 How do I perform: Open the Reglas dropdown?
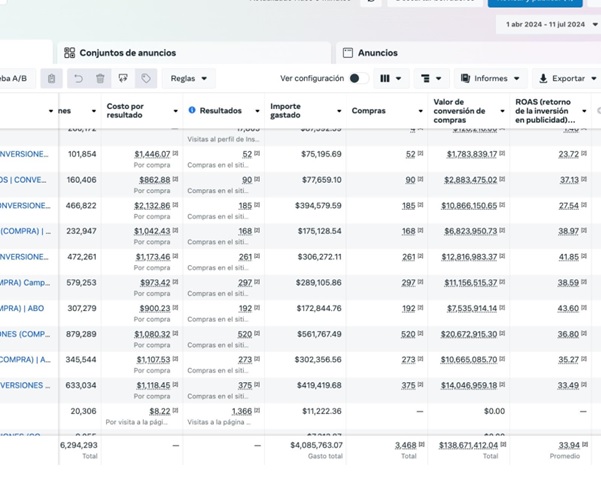(x=188, y=78)
